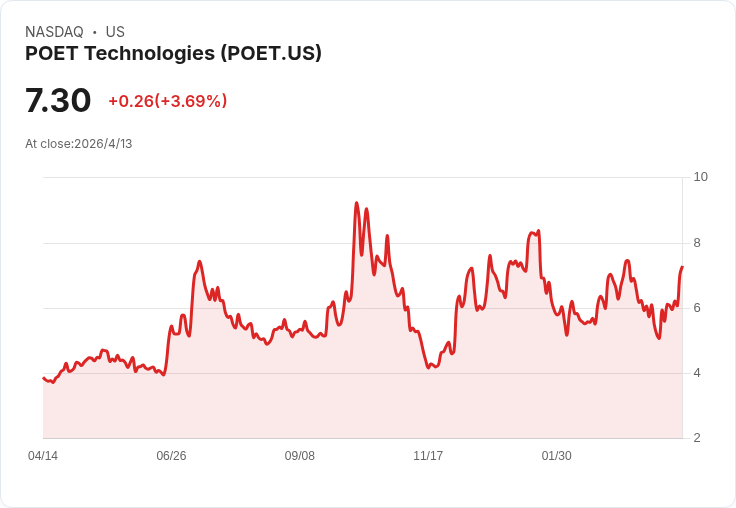Viewport: 736px width, 508px height.
Task: Click the US market label
Action: [x=115, y=32]
